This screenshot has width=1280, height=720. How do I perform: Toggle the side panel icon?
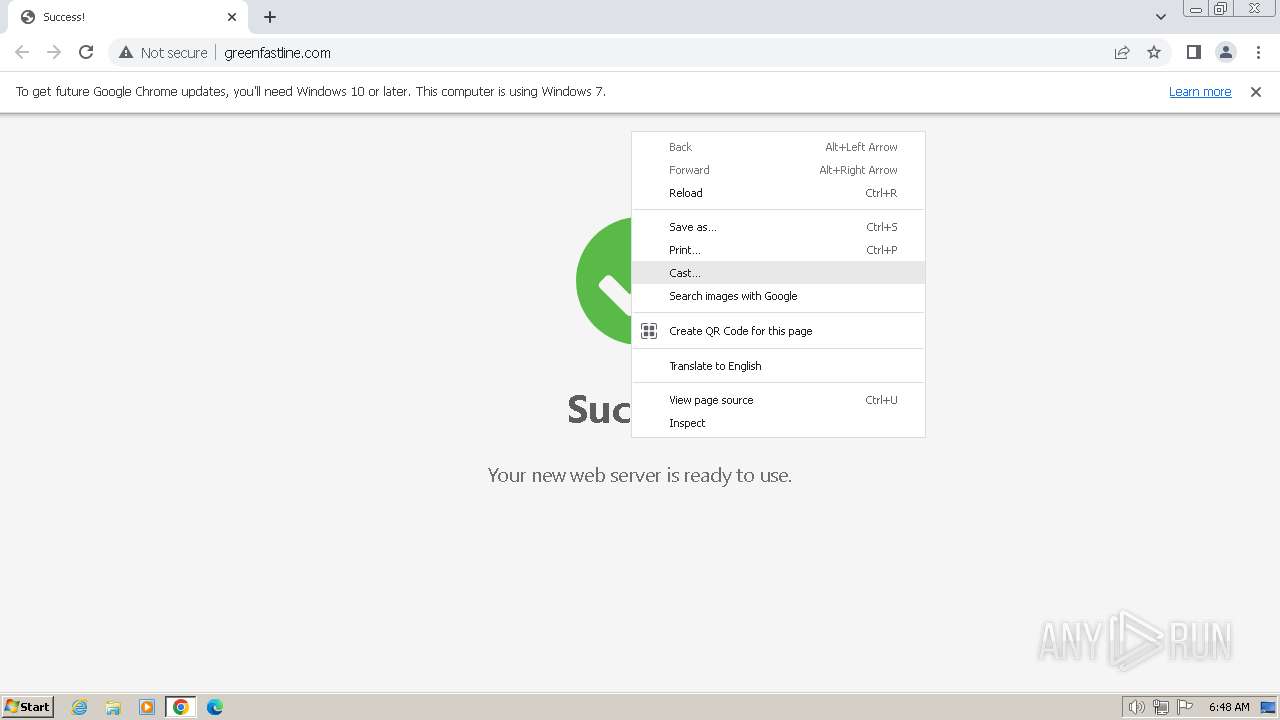point(1193,52)
